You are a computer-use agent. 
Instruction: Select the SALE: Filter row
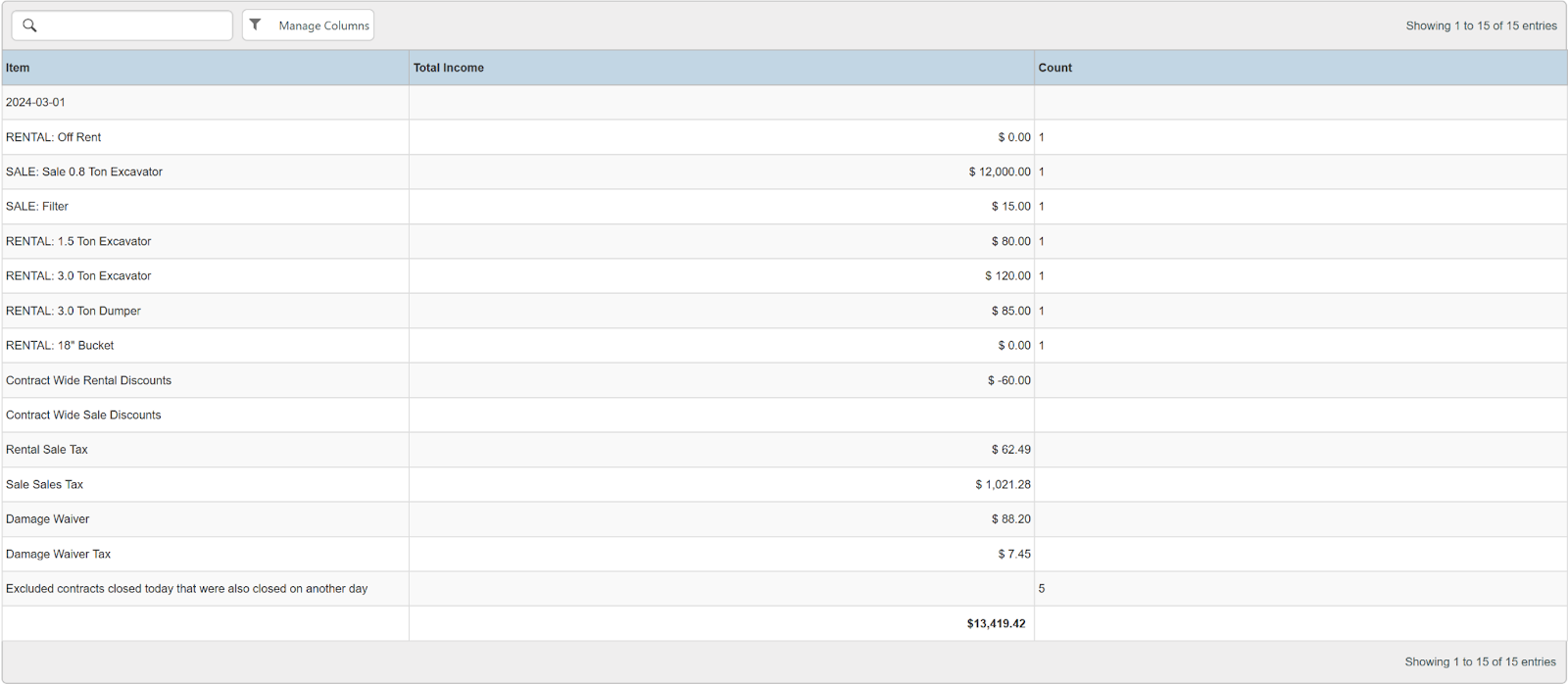pos(37,207)
